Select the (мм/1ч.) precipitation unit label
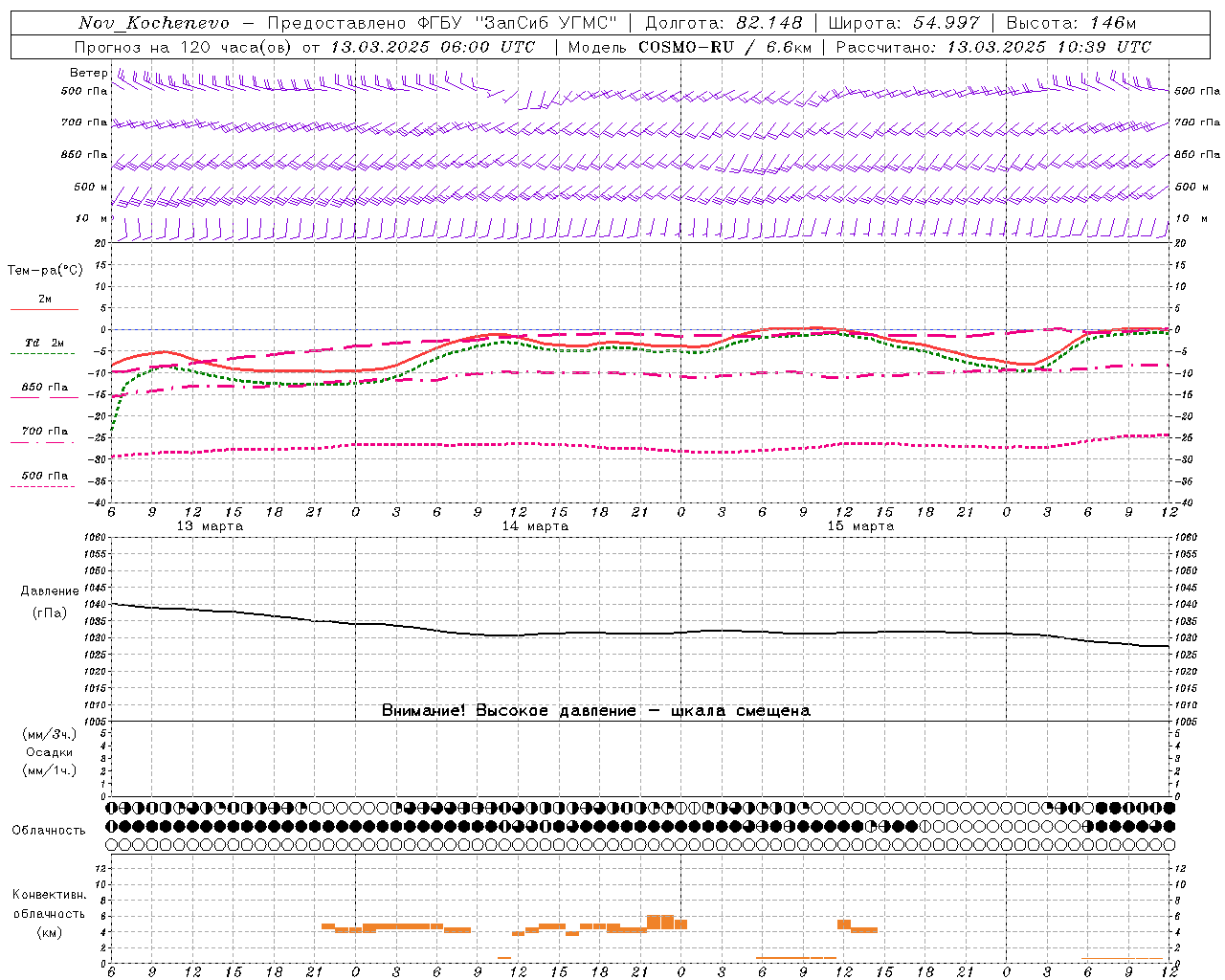This screenshot has width=1225, height=980. click(x=50, y=770)
